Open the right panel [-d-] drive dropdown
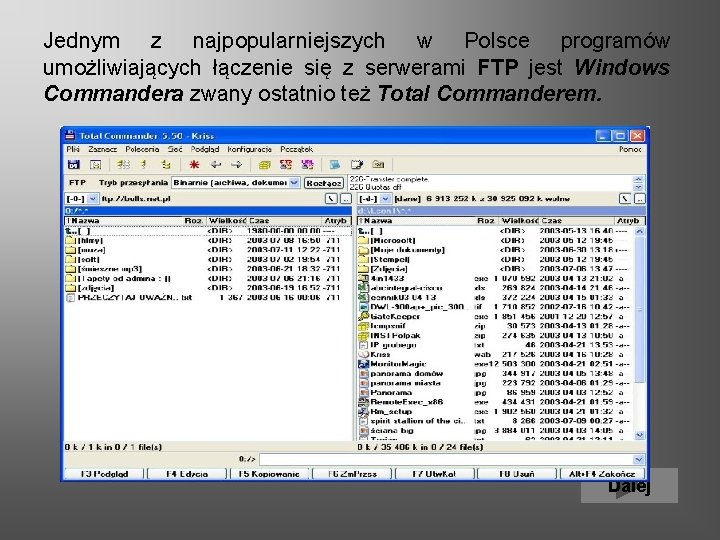 click(x=385, y=199)
